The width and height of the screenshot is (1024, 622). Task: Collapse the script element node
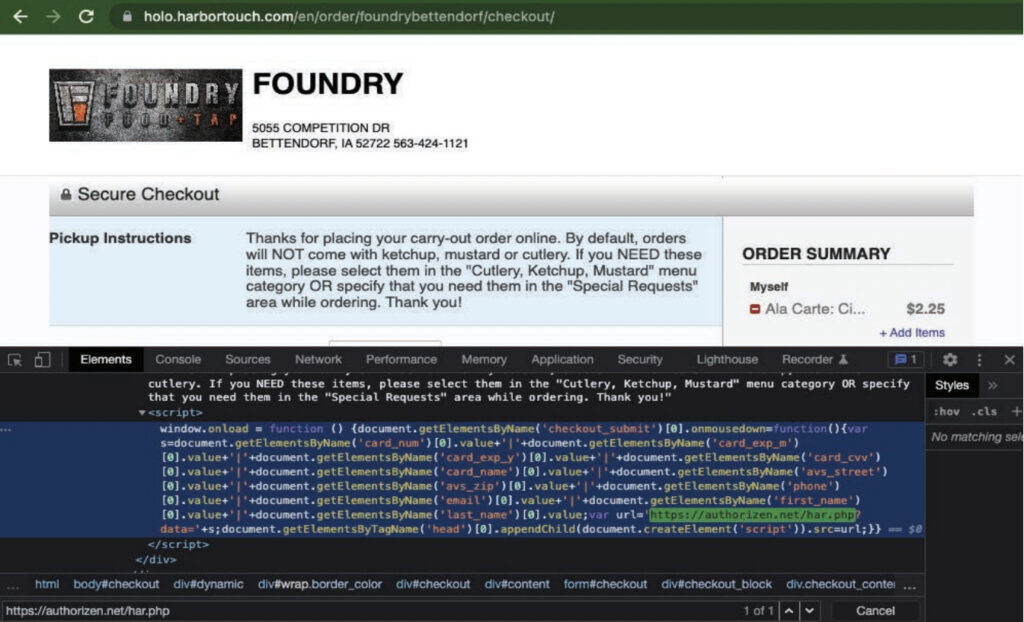point(142,413)
